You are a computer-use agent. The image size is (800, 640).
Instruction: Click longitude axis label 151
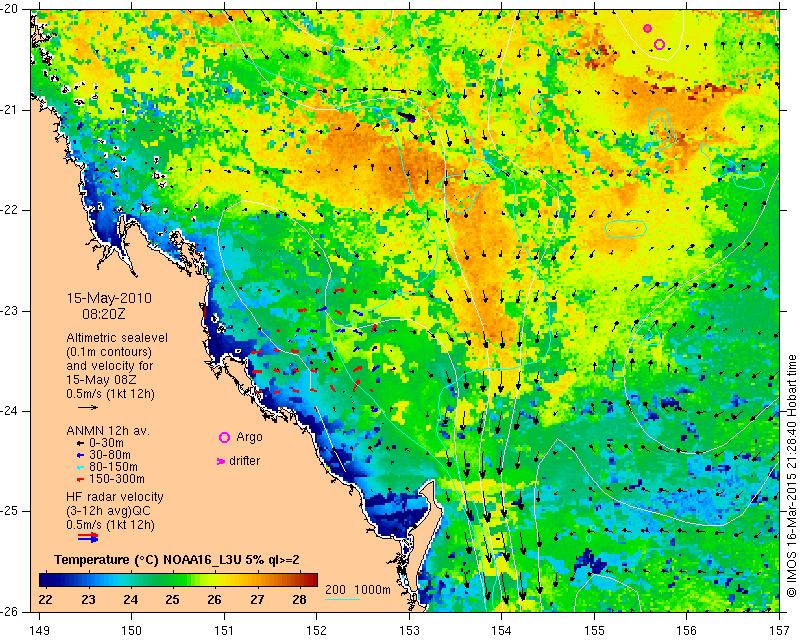tap(224, 631)
